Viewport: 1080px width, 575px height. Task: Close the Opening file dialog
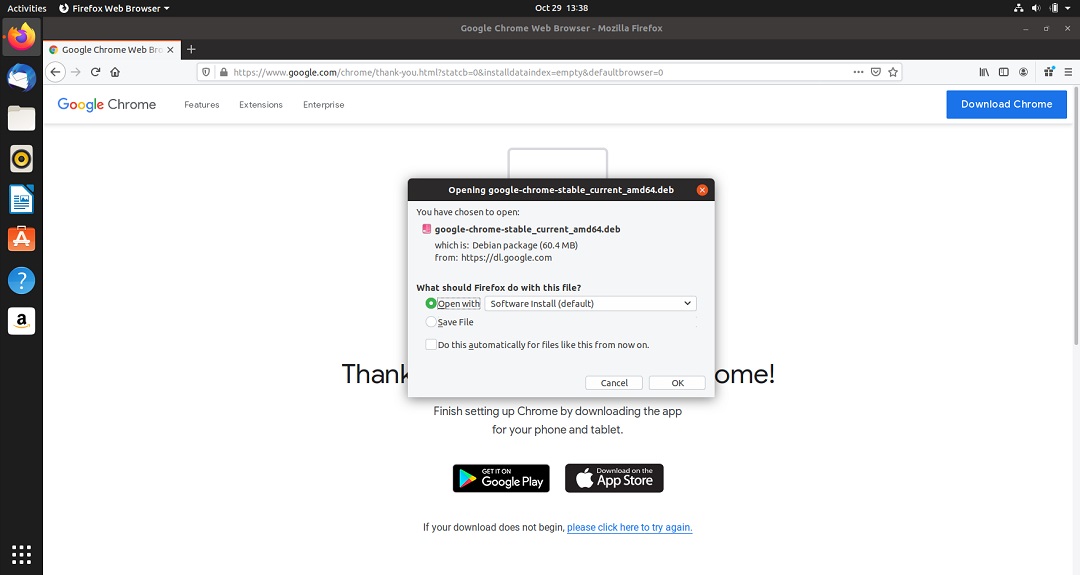pyautogui.click(x=702, y=190)
